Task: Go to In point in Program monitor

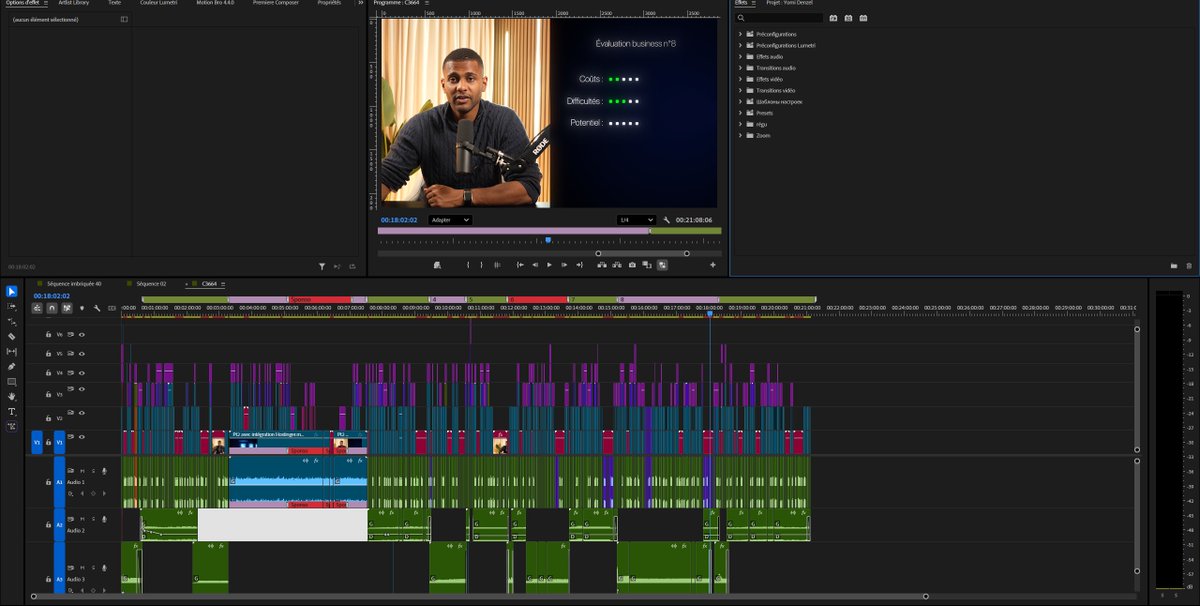Action: 520,265
